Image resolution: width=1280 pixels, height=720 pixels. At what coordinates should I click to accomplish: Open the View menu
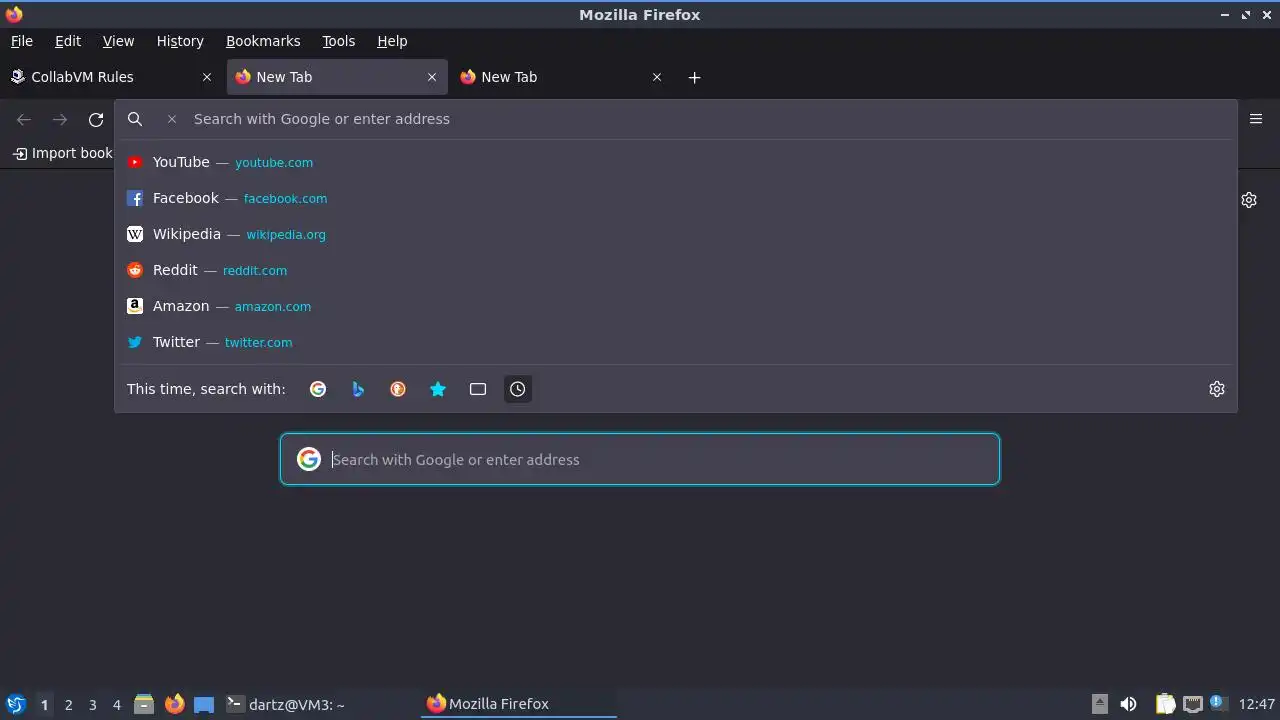coord(118,41)
